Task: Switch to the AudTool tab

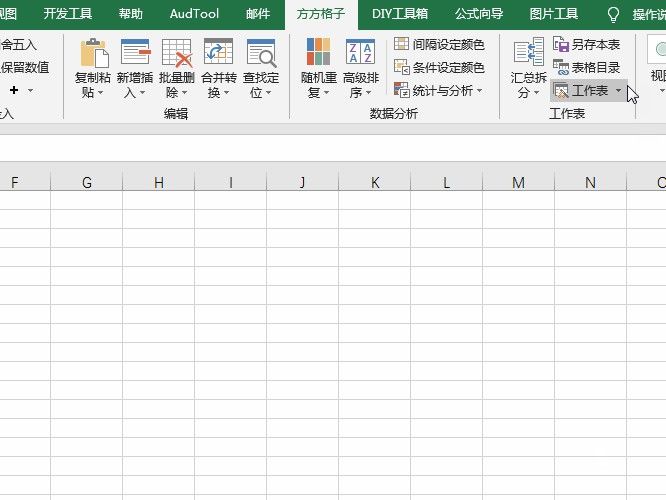Action: pyautogui.click(x=194, y=14)
